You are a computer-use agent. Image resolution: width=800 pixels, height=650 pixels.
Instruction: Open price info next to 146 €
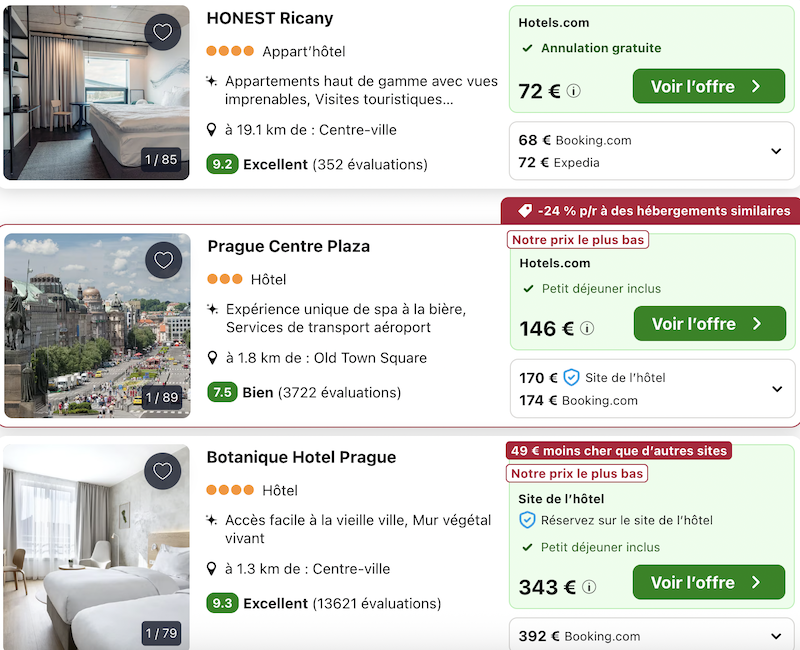(587, 328)
